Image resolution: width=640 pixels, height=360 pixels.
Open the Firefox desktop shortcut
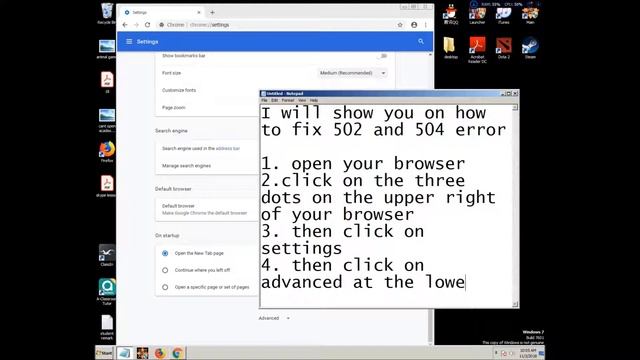[107, 152]
